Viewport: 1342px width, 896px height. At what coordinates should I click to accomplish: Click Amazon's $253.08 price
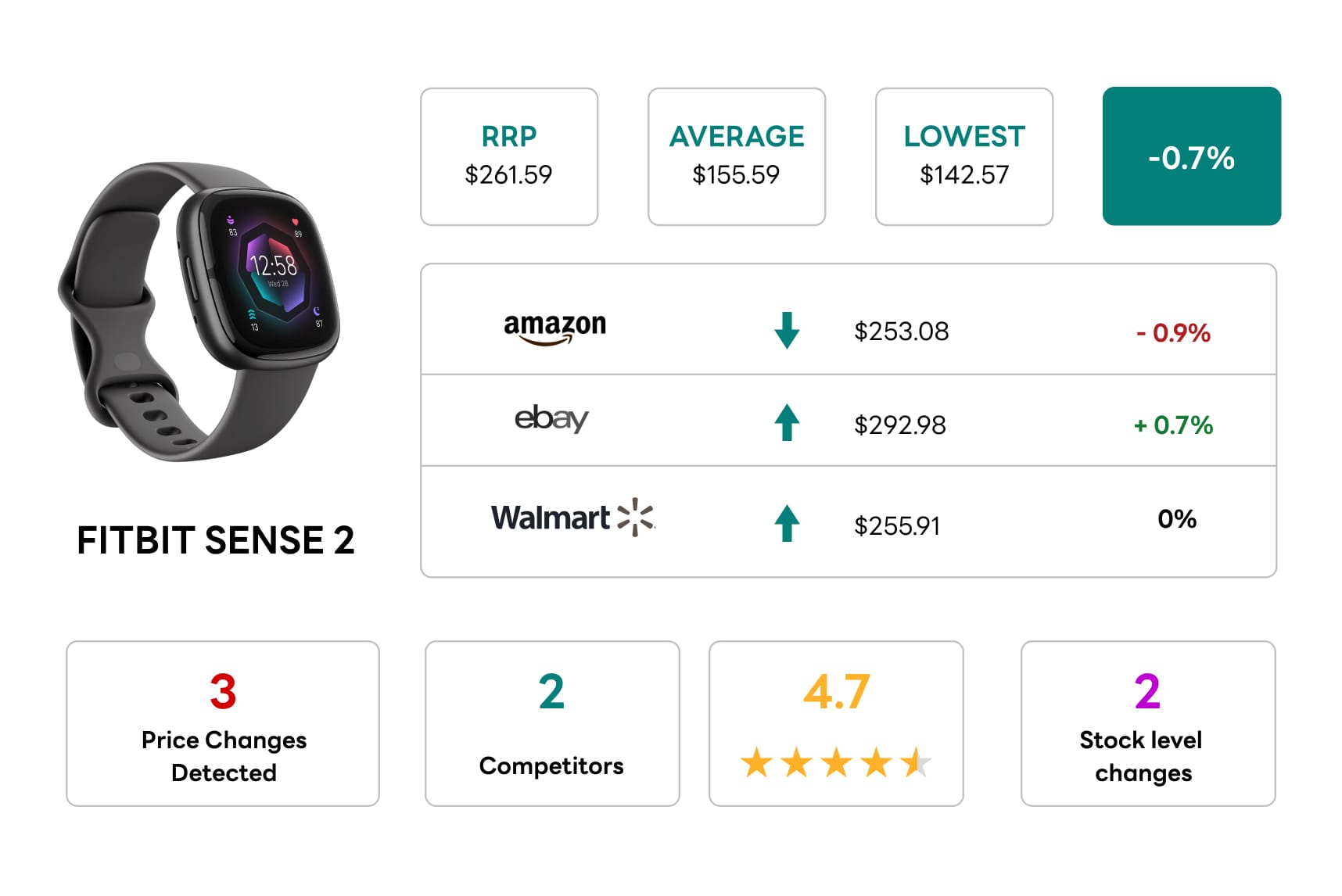pyautogui.click(x=901, y=332)
